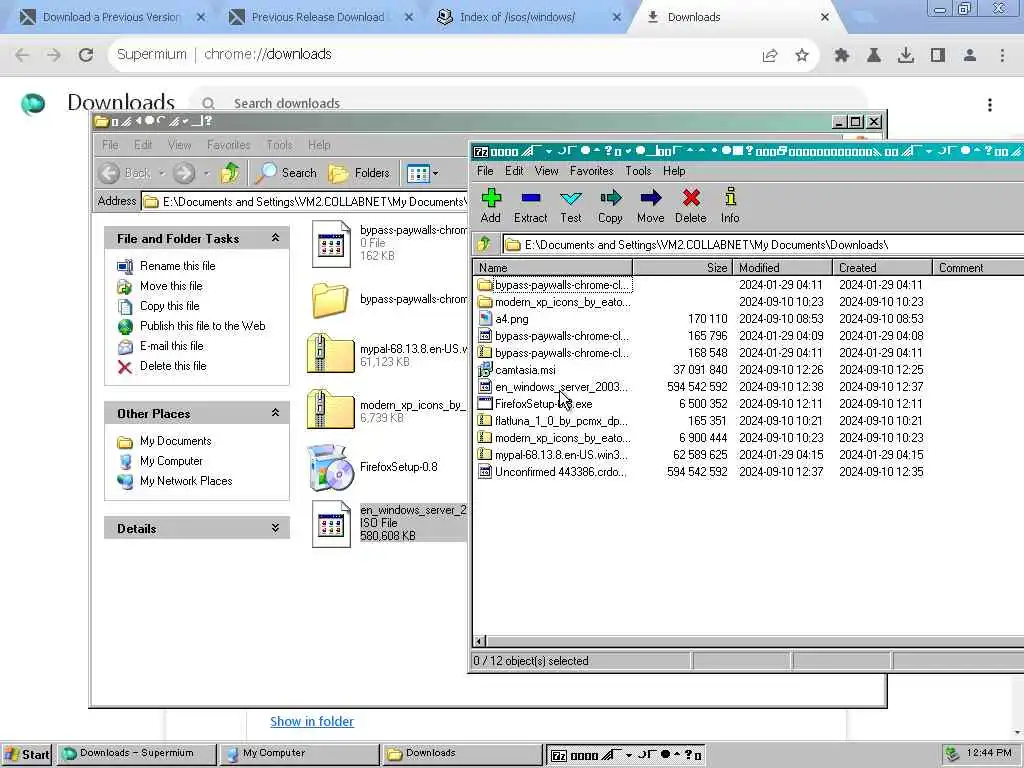The width and height of the screenshot is (1024, 768).
Task: Select Unconfirmed 443386.crdo file row
Action: tap(560, 472)
